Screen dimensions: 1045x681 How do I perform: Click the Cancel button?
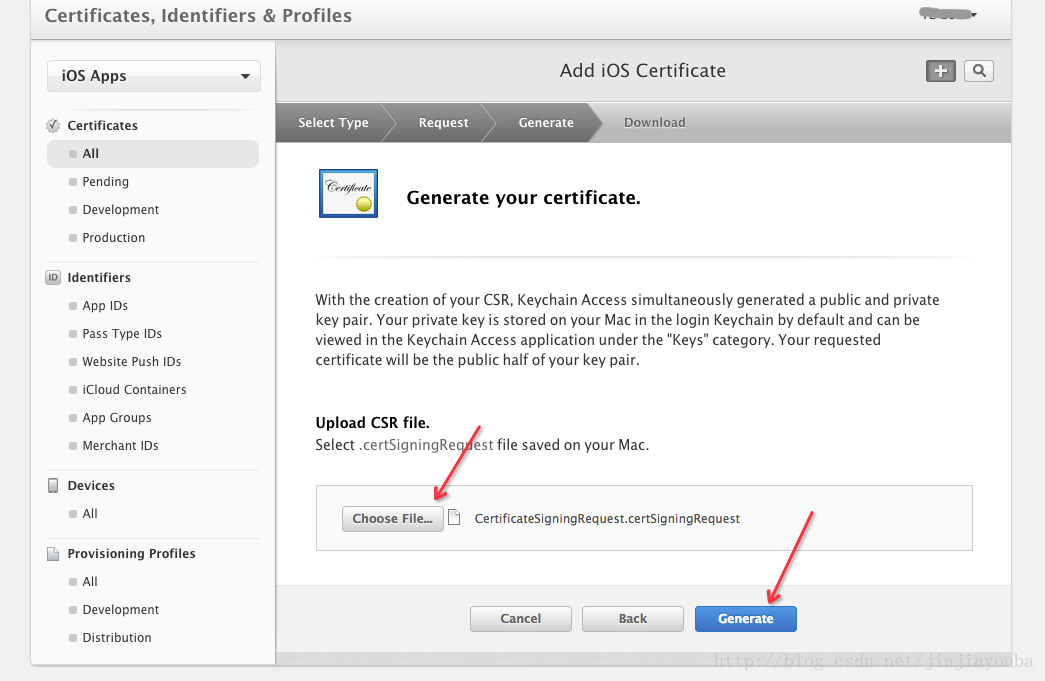[521, 619]
